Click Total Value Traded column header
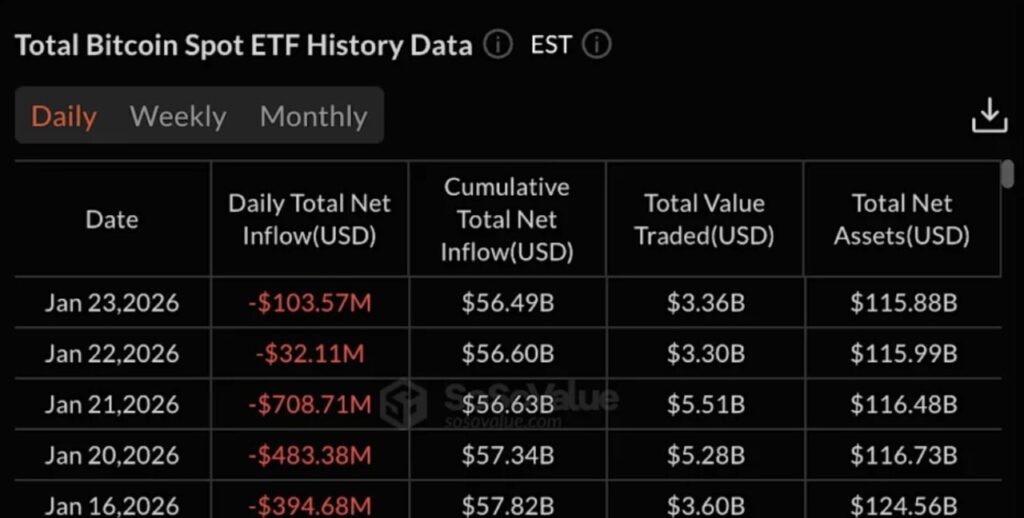1024x518 pixels. click(704, 219)
